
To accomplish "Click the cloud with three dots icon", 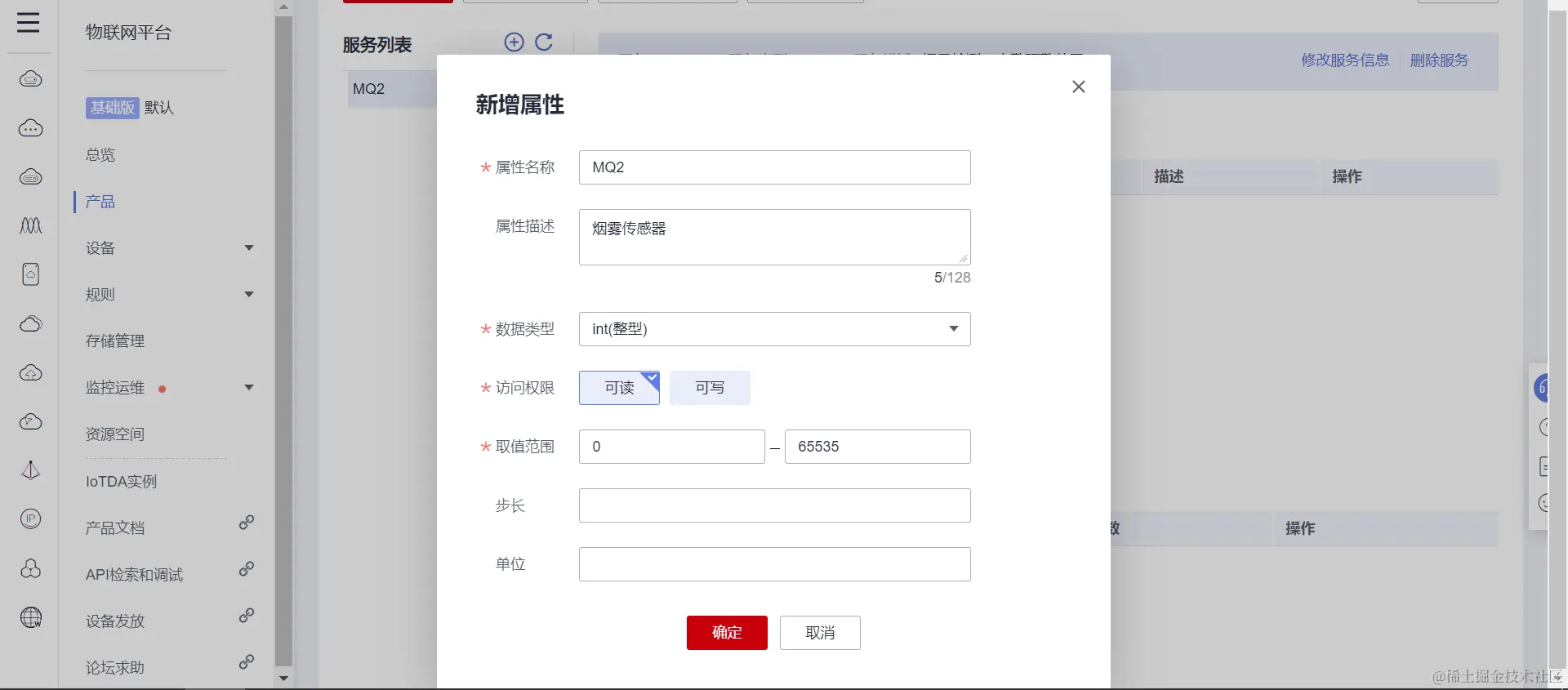I will point(31,128).
